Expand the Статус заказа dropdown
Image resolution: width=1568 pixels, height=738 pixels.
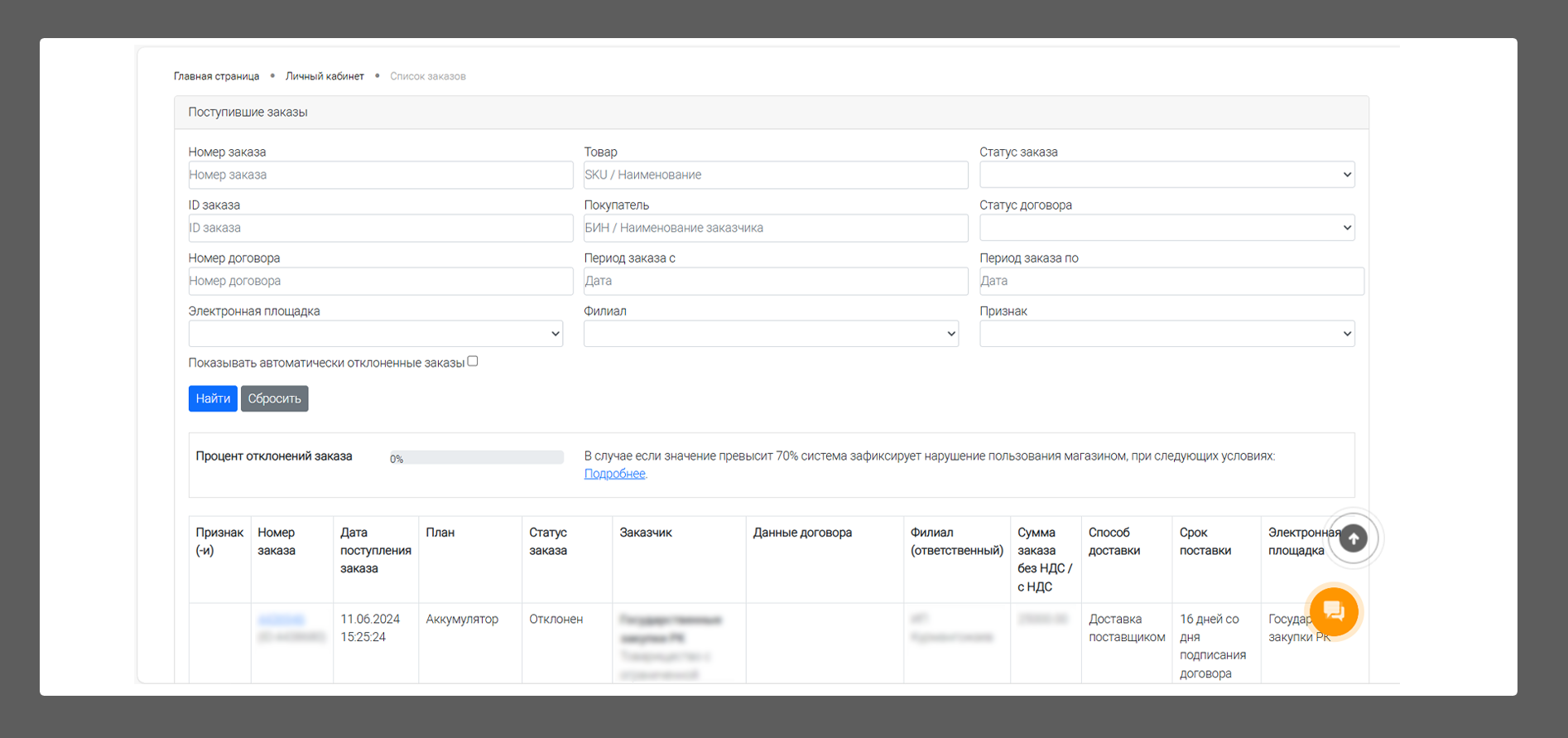(x=1166, y=175)
